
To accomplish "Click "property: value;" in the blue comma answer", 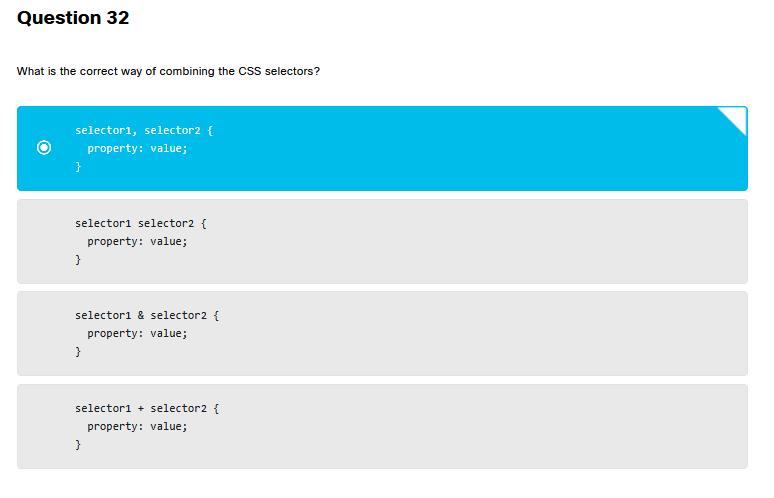I will coord(137,148).
